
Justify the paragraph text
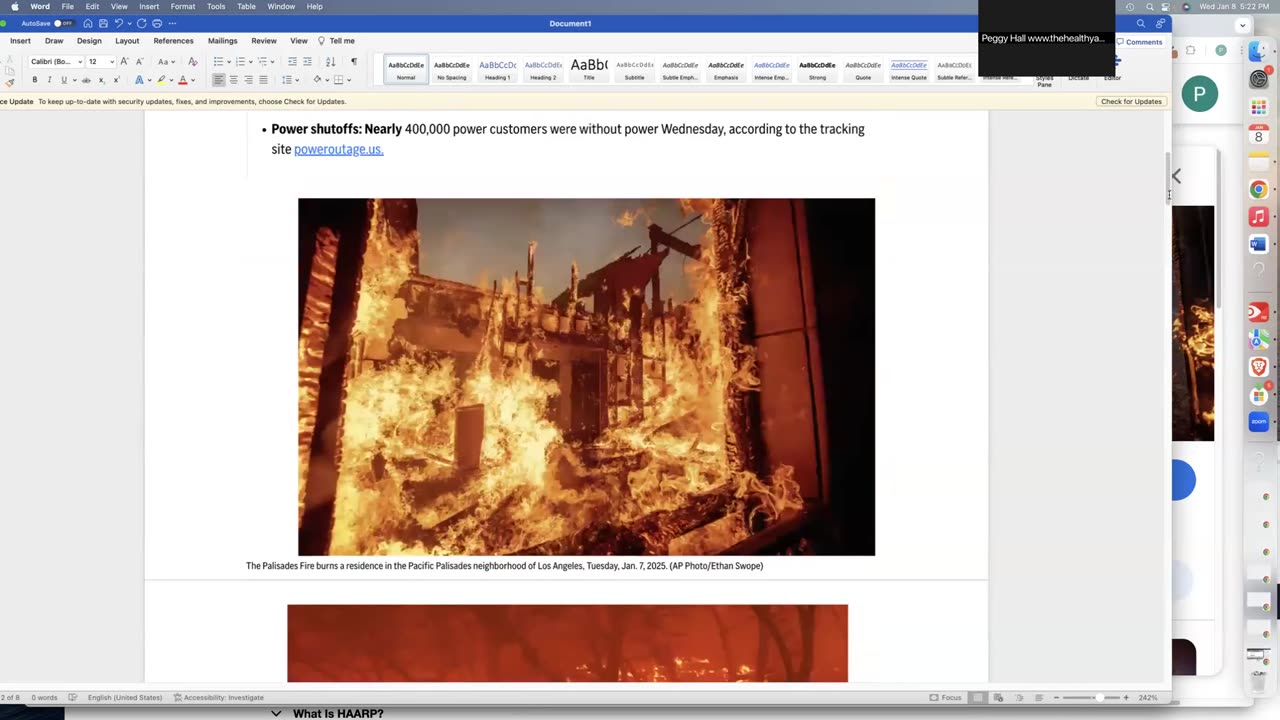(x=263, y=80)
